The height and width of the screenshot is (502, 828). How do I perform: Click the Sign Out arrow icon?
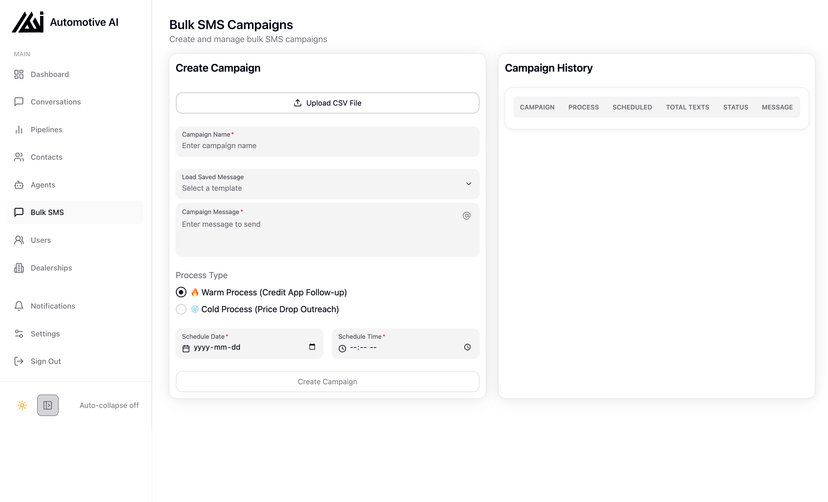click(x=19, y=362)
